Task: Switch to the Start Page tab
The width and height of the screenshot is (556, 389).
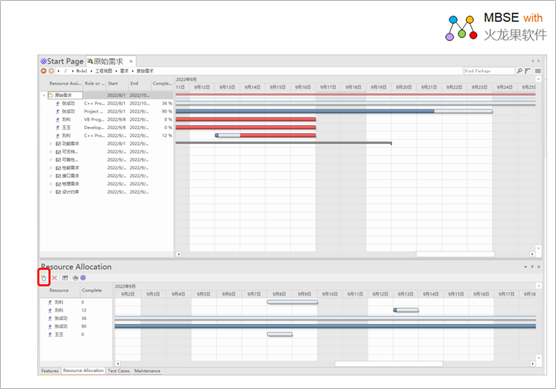Action: [x=62, y=61]
